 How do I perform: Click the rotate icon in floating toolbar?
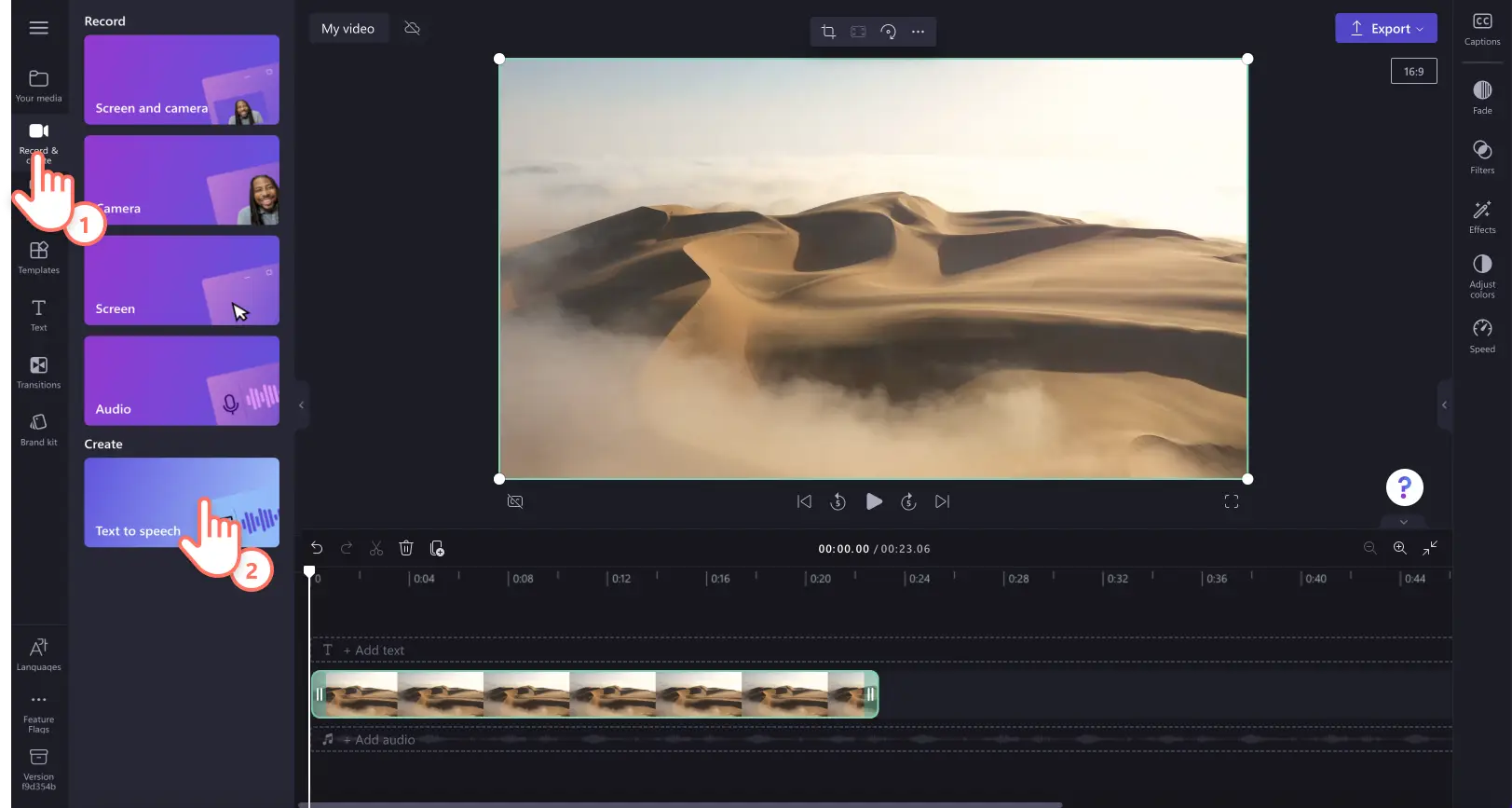pos(888,32)
